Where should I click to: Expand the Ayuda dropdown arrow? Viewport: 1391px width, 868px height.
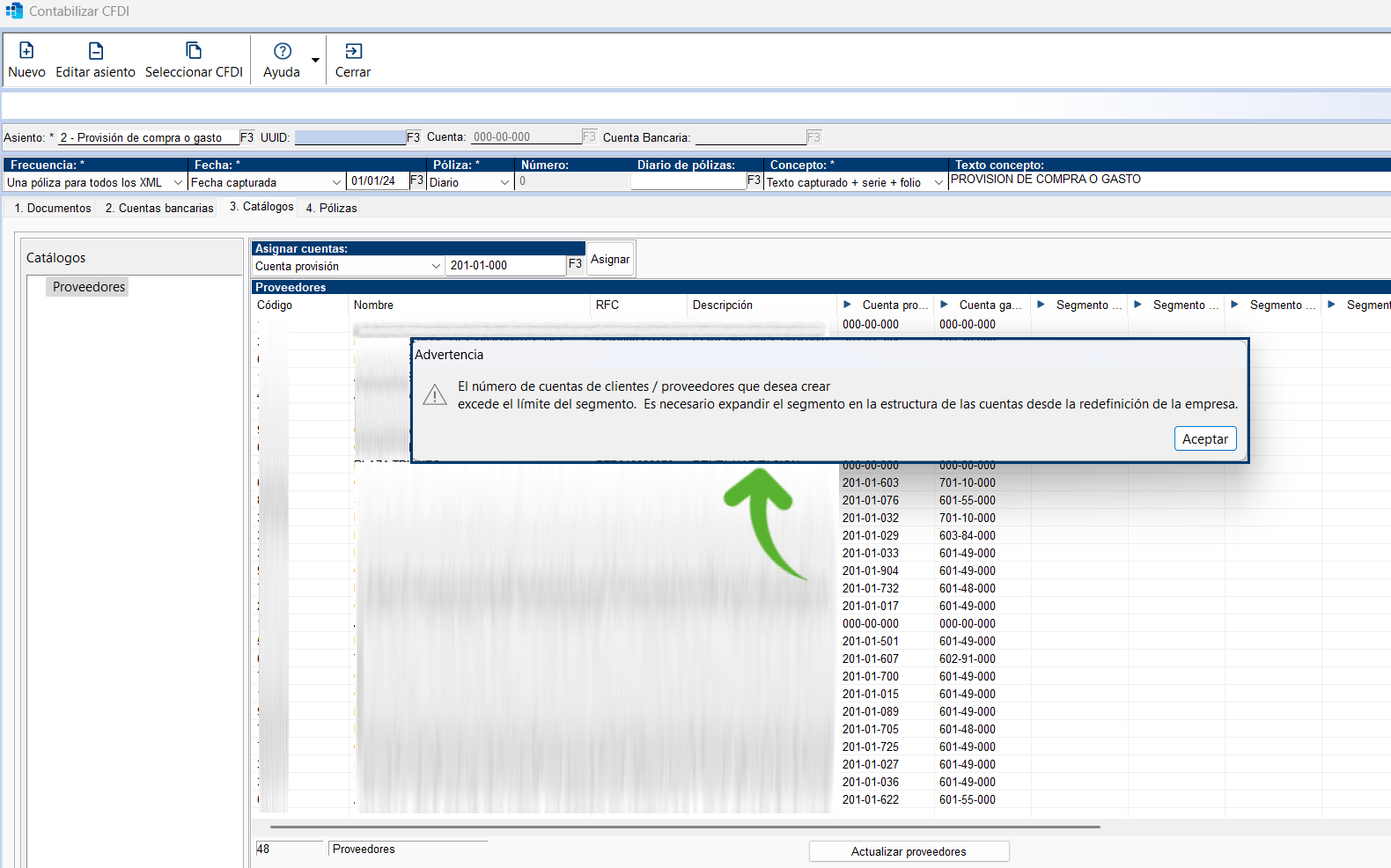coord(315,61)
